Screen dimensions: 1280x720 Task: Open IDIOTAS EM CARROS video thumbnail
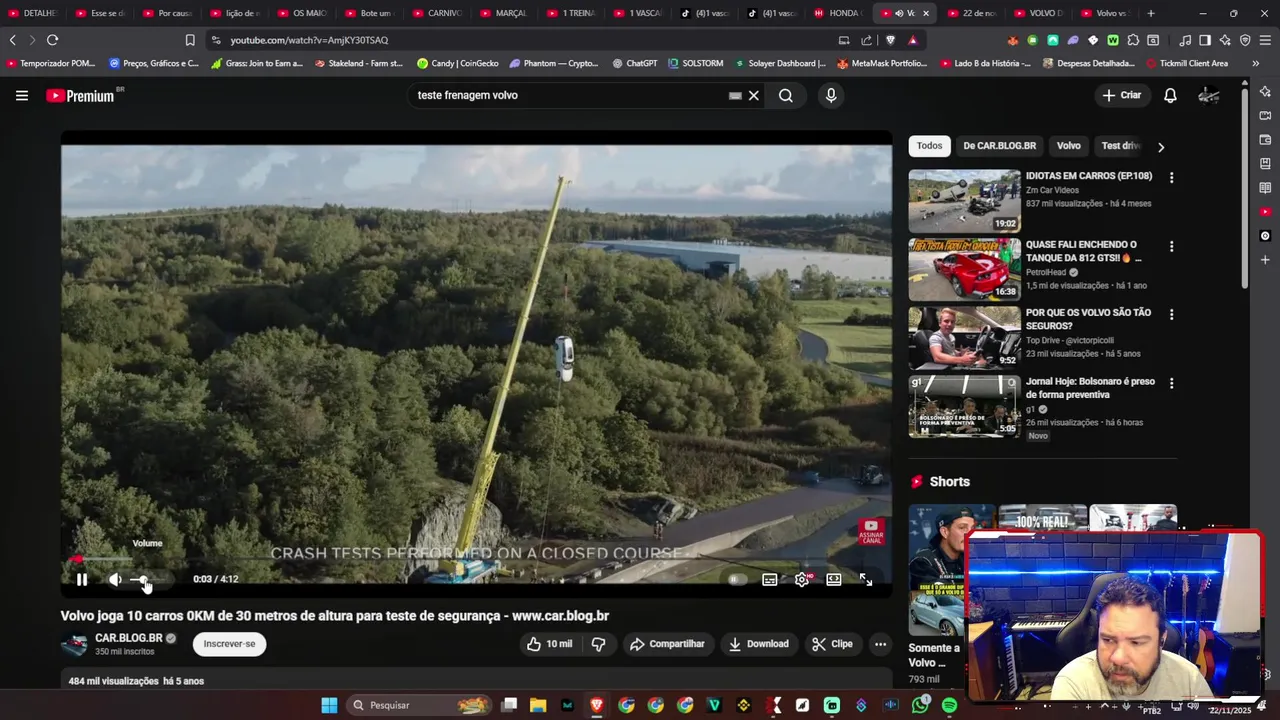pyautogui.click(x=964, y=201)
